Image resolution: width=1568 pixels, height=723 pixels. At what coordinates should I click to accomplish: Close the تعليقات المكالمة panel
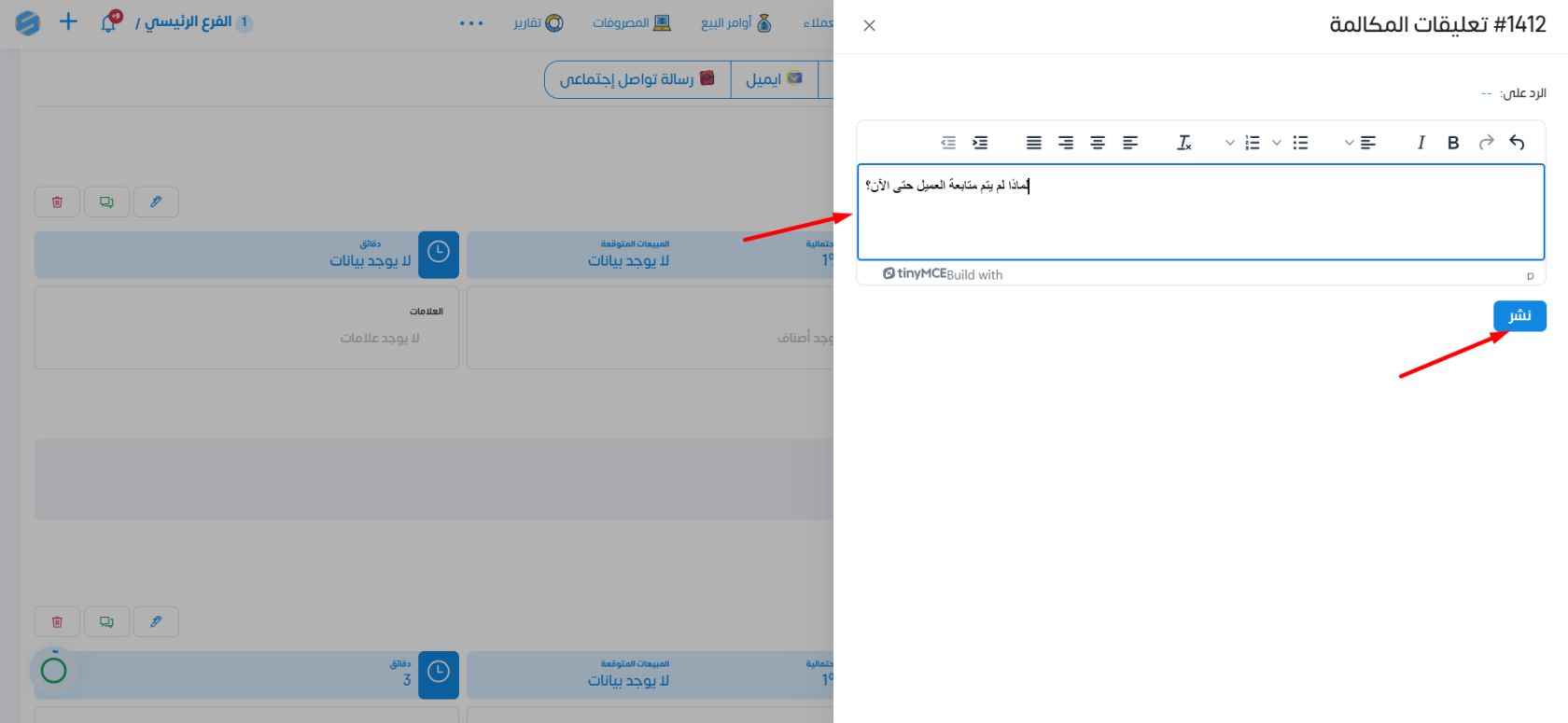[869, 25]
